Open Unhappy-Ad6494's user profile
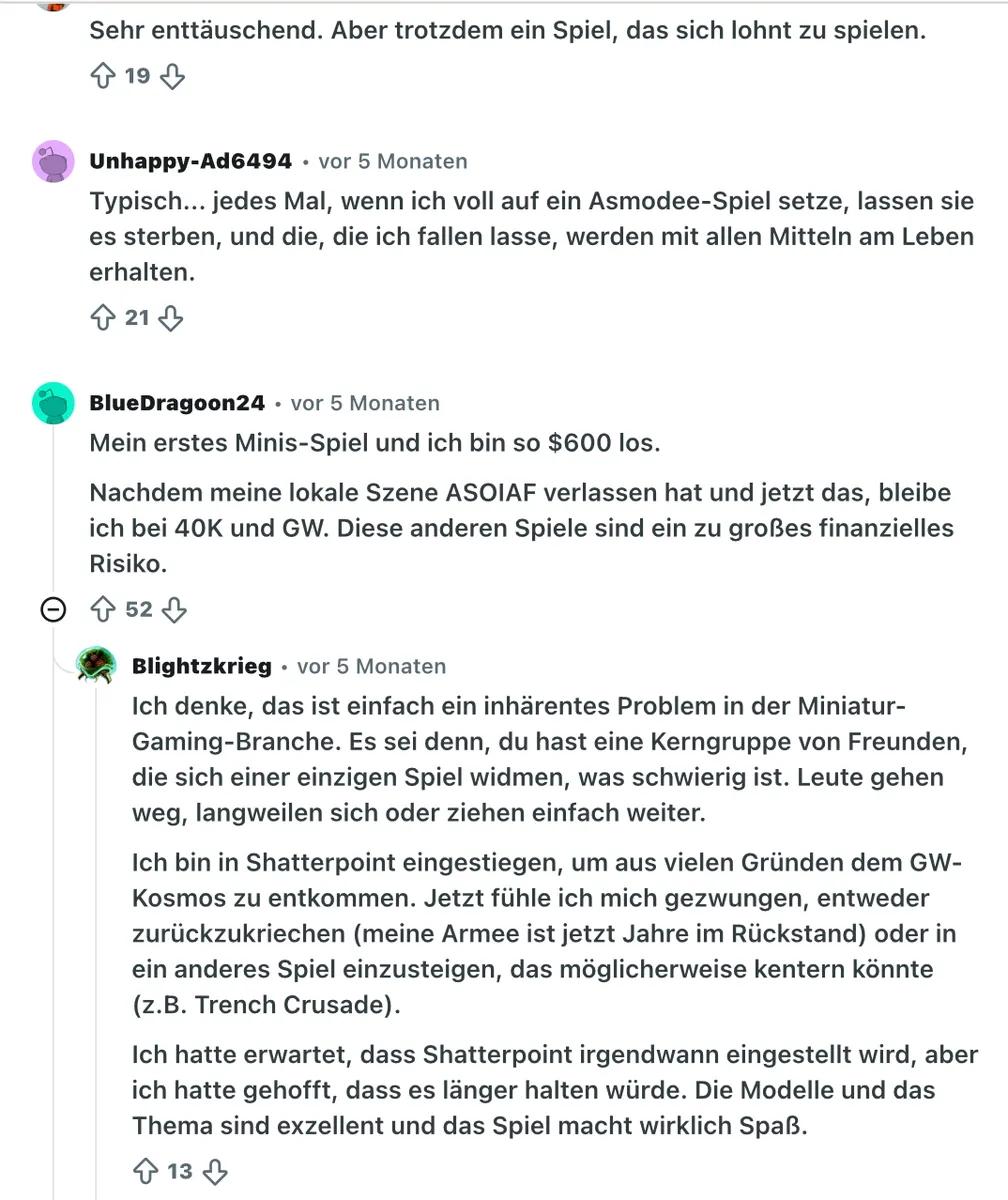The height and width of the screenshot is (1200, 1008). coord(190,161)
